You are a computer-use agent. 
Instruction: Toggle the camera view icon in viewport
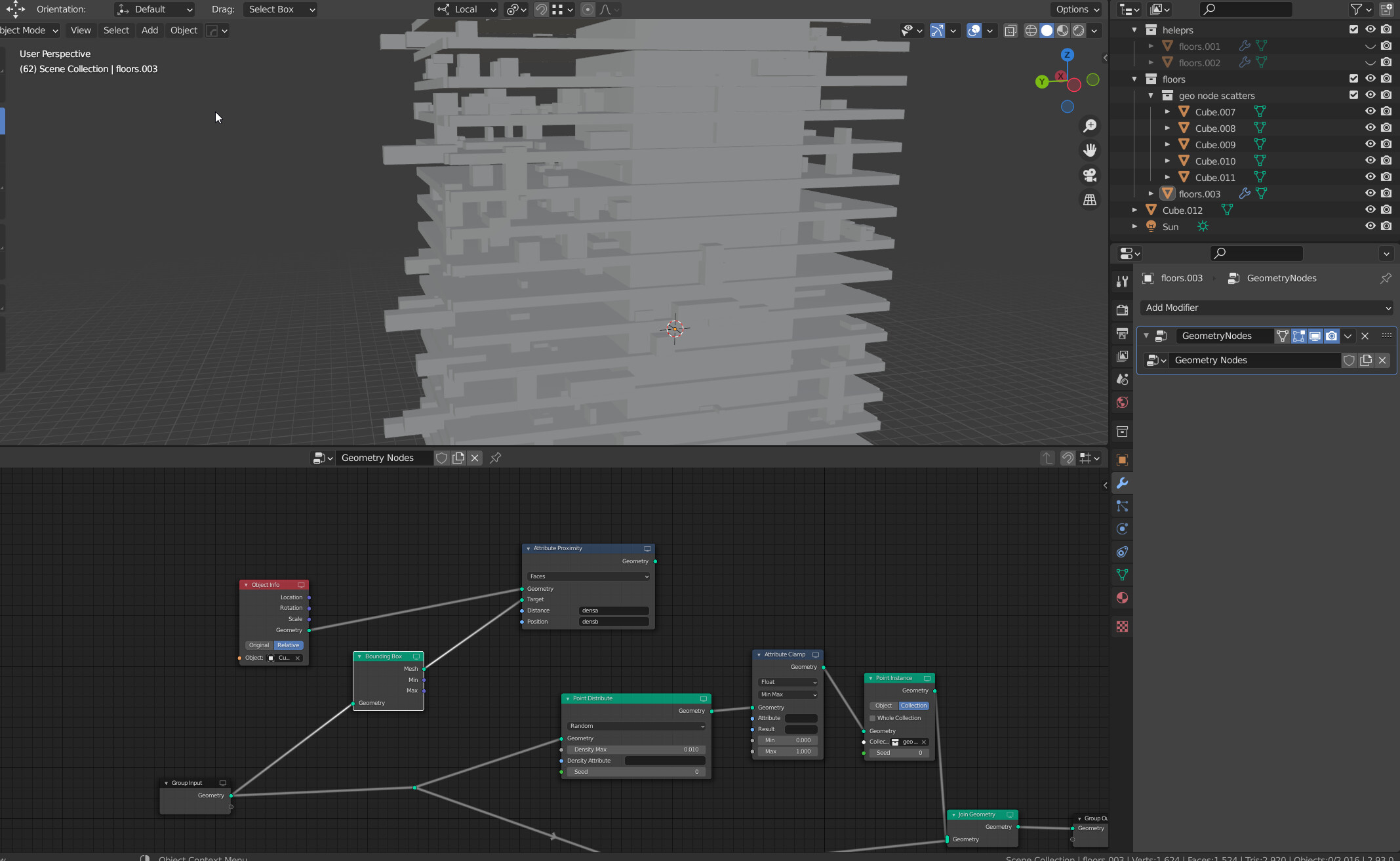tap(1090, 175)
